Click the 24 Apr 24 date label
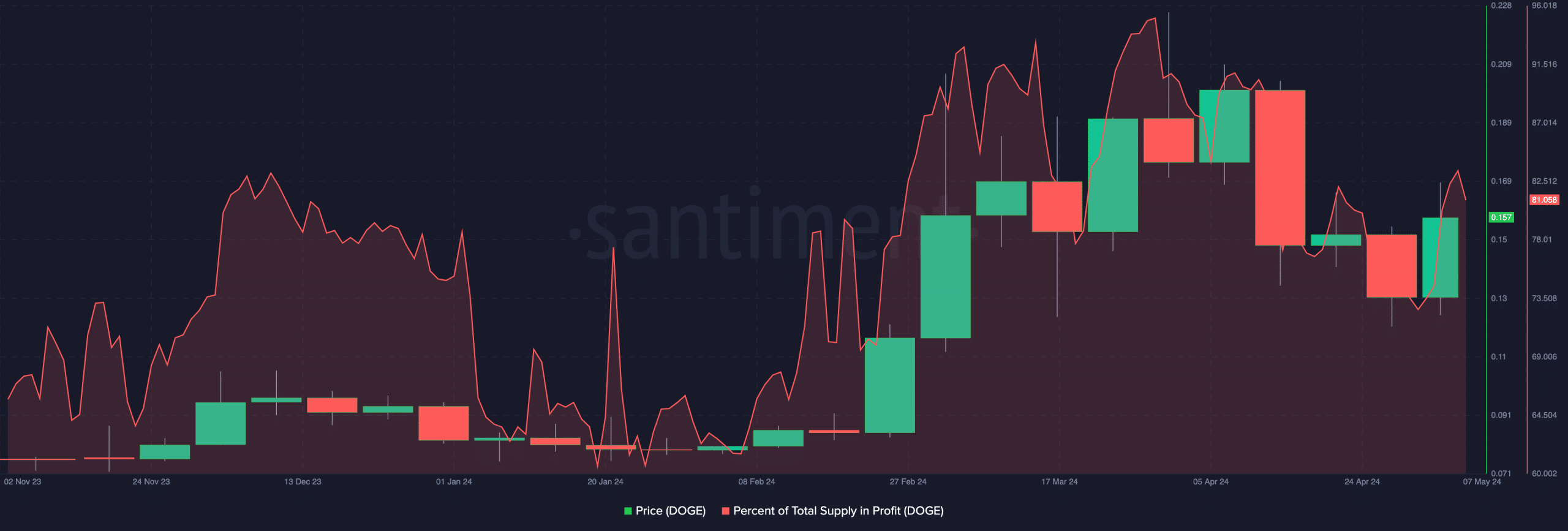The height and width of the screenshot is (531, 1568). tap(1362, 481)
